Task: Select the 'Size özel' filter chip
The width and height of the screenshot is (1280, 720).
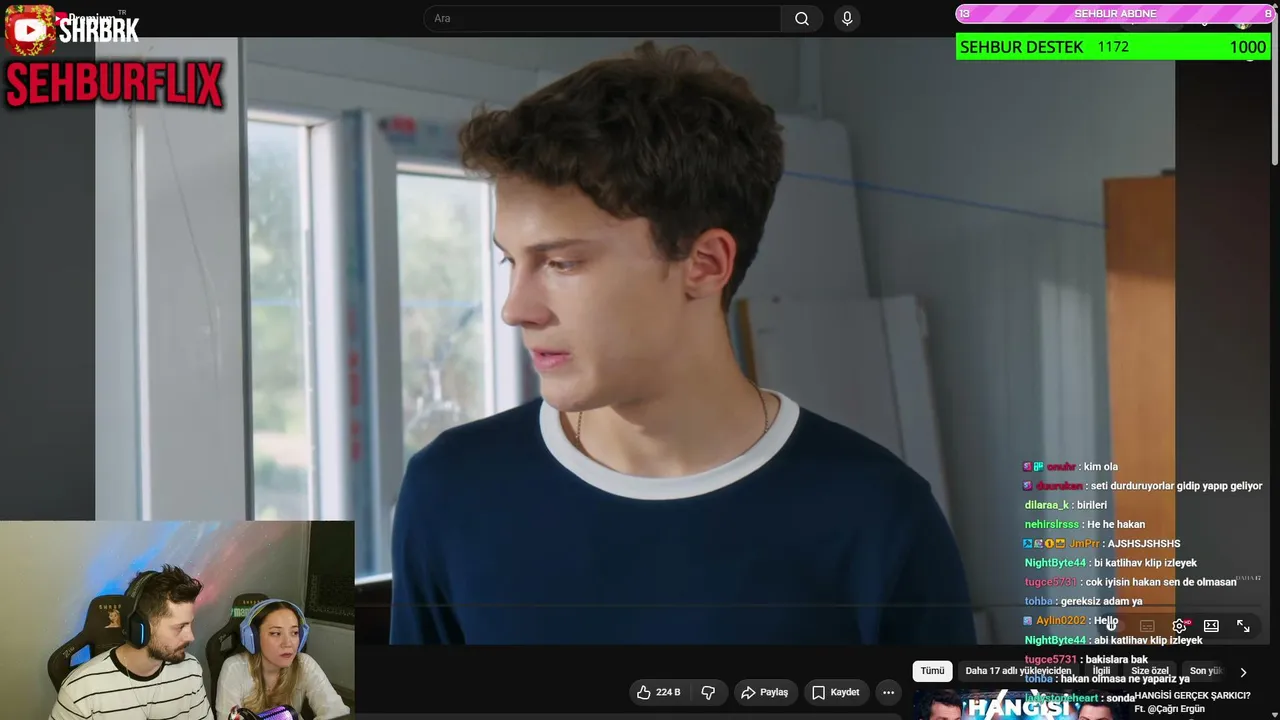Action: (x=1150, y=671)
